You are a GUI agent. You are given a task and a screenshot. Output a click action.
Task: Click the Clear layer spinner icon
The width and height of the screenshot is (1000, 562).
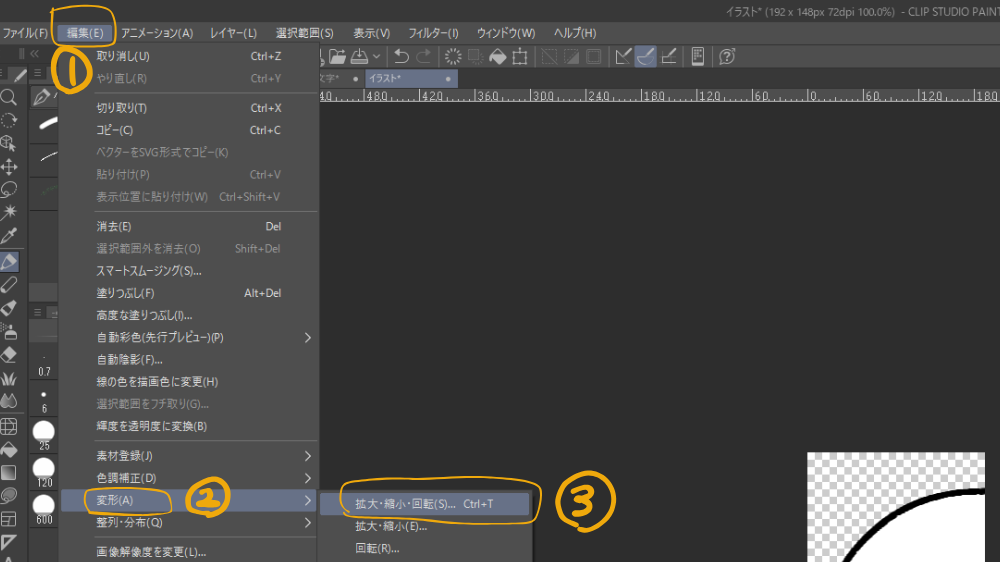[x=453, y=57]
